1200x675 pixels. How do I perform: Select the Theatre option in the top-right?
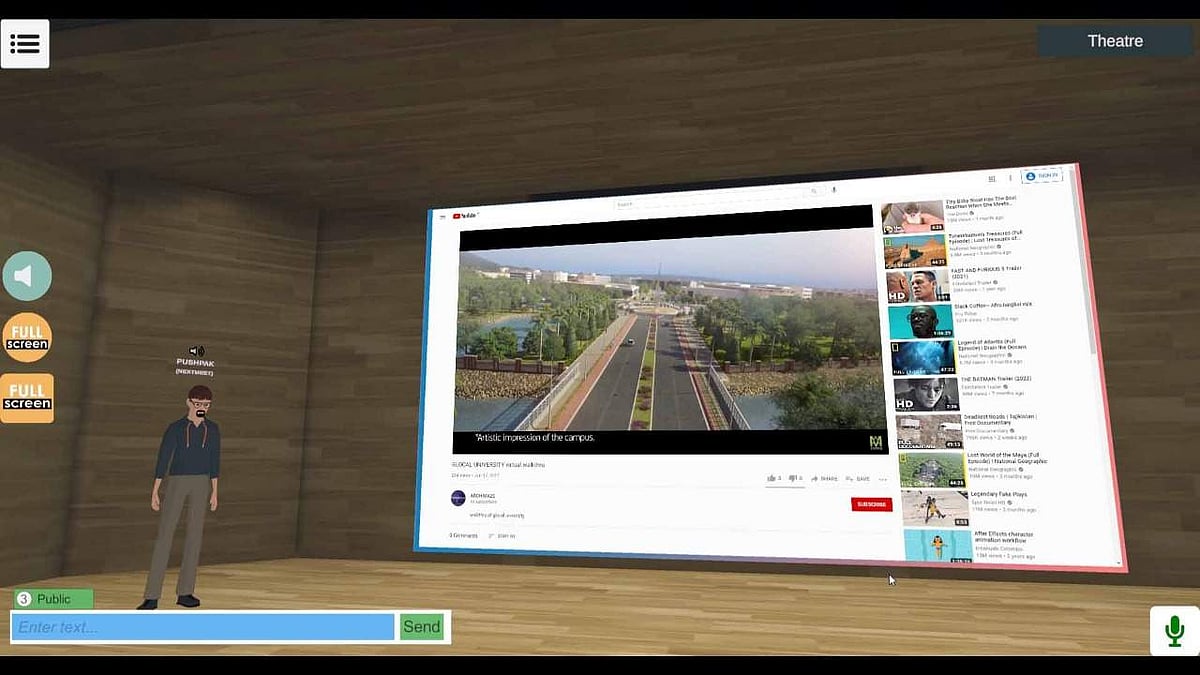pos(1114,41)
